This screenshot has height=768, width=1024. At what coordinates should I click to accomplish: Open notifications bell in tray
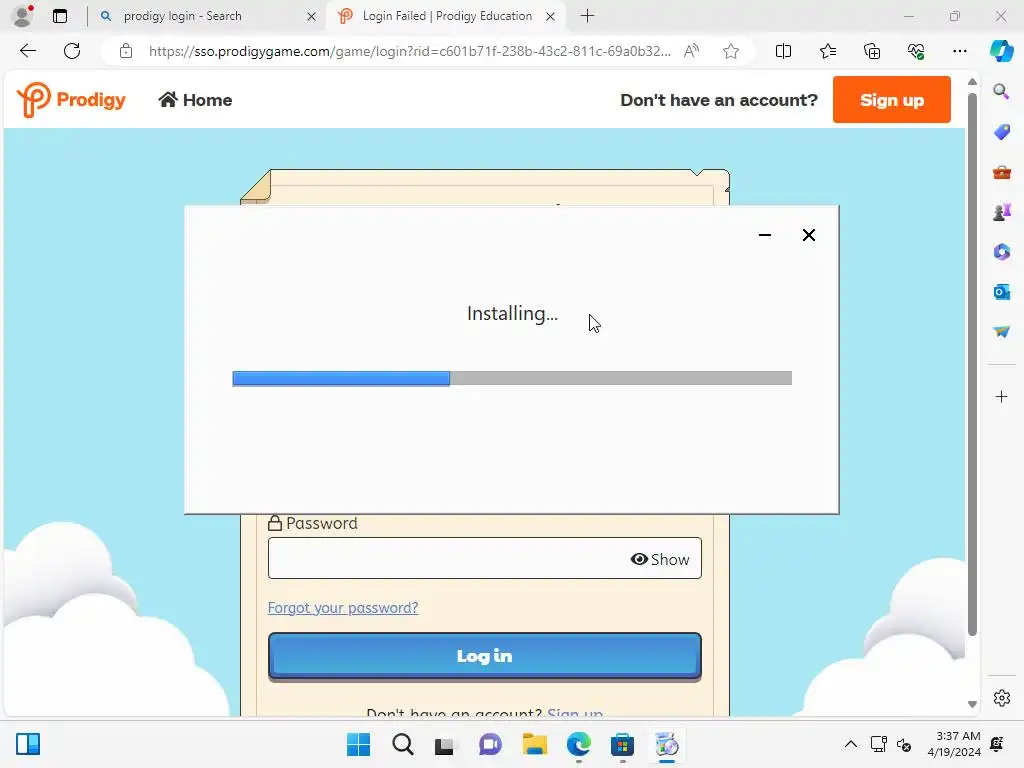[x=997, y=744]
